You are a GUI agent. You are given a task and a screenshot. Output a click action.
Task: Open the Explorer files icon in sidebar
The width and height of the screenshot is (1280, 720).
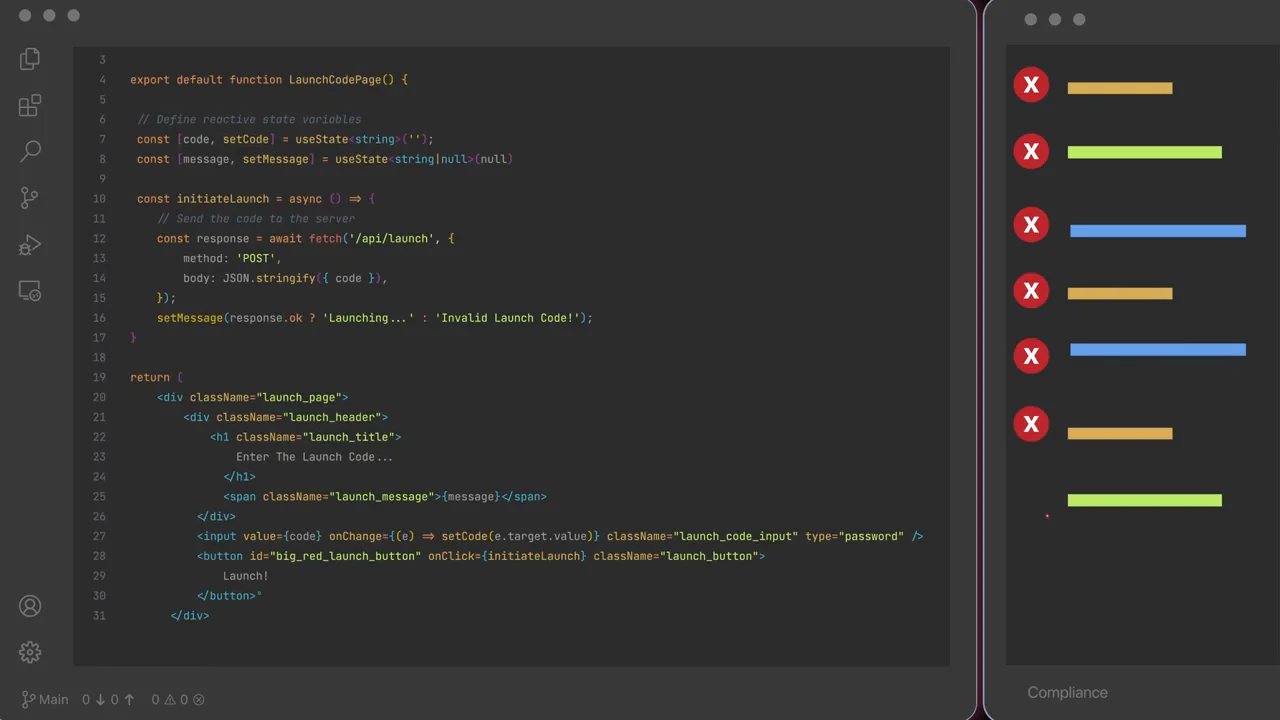tap(30, 59)
